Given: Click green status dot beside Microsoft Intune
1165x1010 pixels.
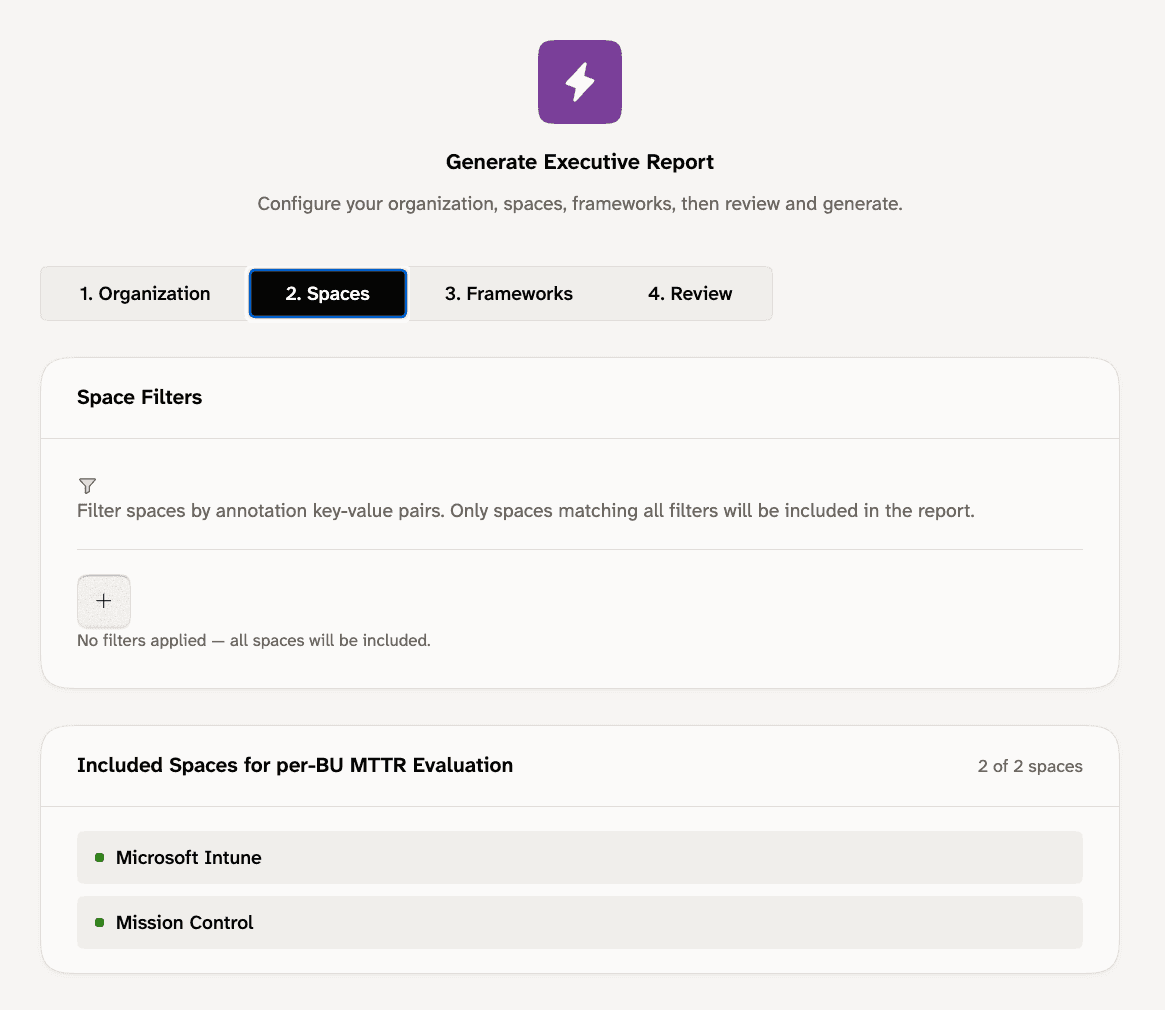Looking at the screenshot, I should pos(100,858).
